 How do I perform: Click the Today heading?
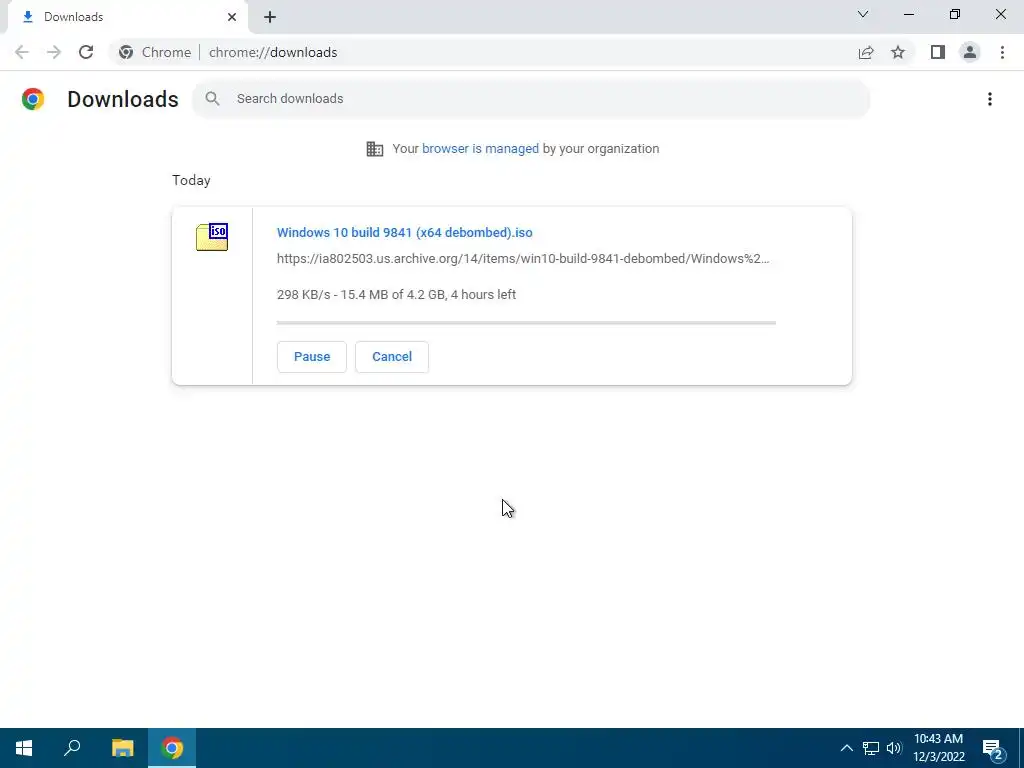pos(191,180)
